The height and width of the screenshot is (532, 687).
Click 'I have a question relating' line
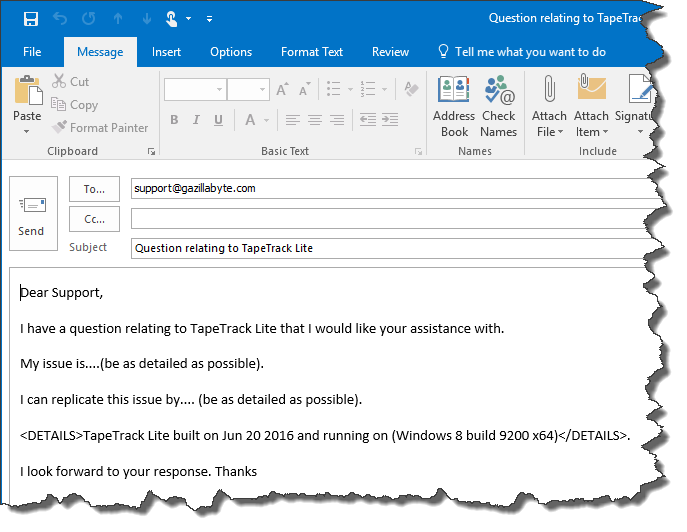[x=262, y=329]
